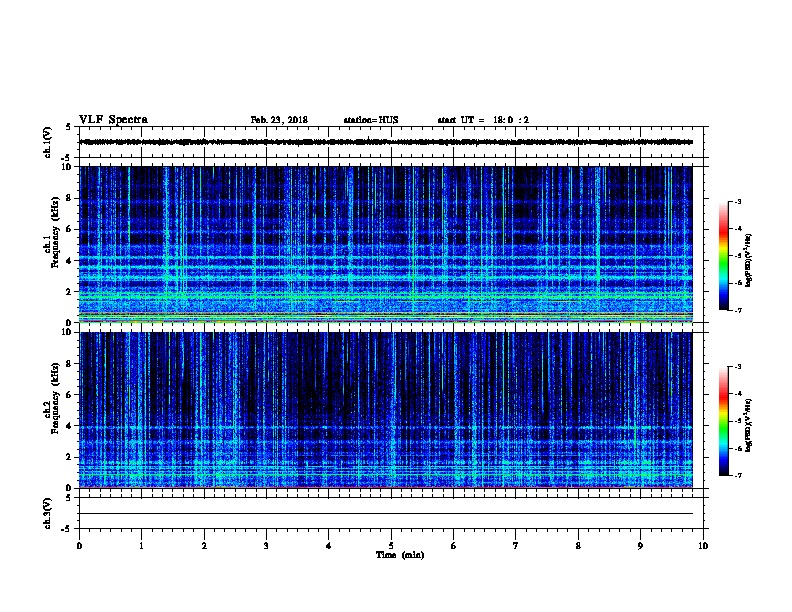The width and height of the screenshot is (792, 612).
Task: Click the "VLF Spectra" plot title
Action: coord(113,120)
